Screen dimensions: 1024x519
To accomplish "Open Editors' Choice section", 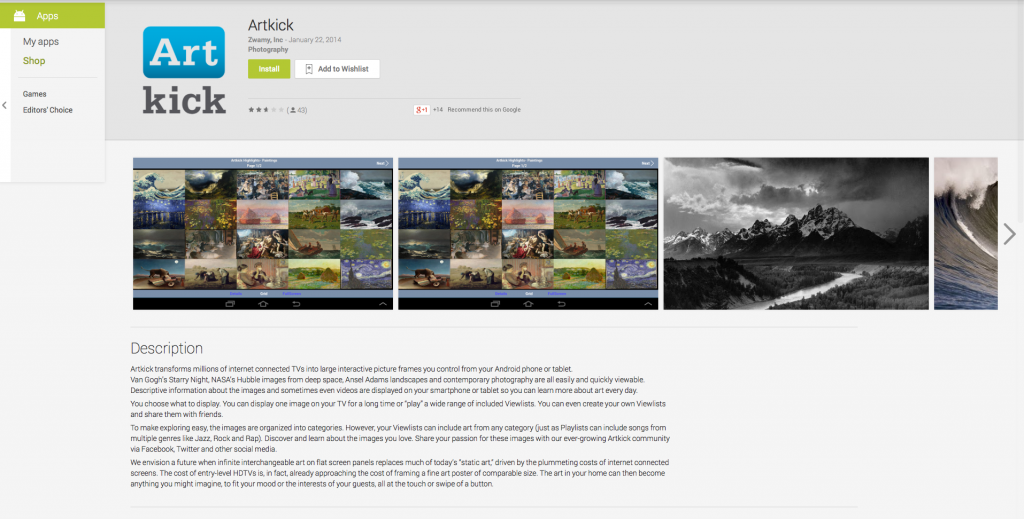I will pyautogui.click(x=48, y=110).
